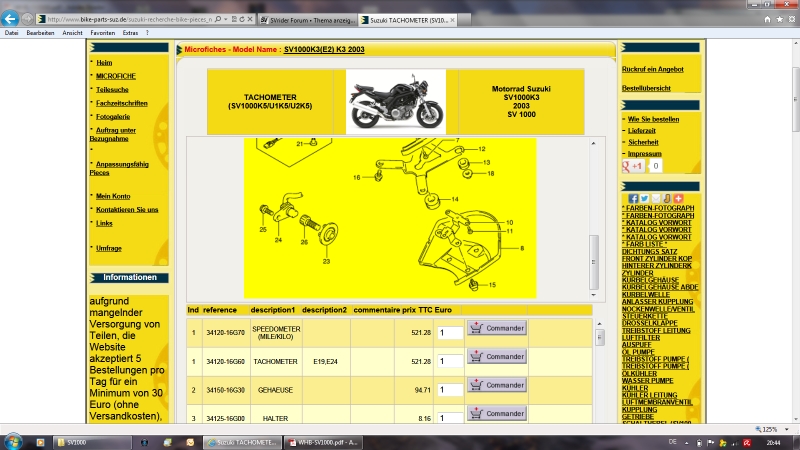Screen dimensions: 800x450
Task: Open Bearbeiten menu
Action: 40,33
